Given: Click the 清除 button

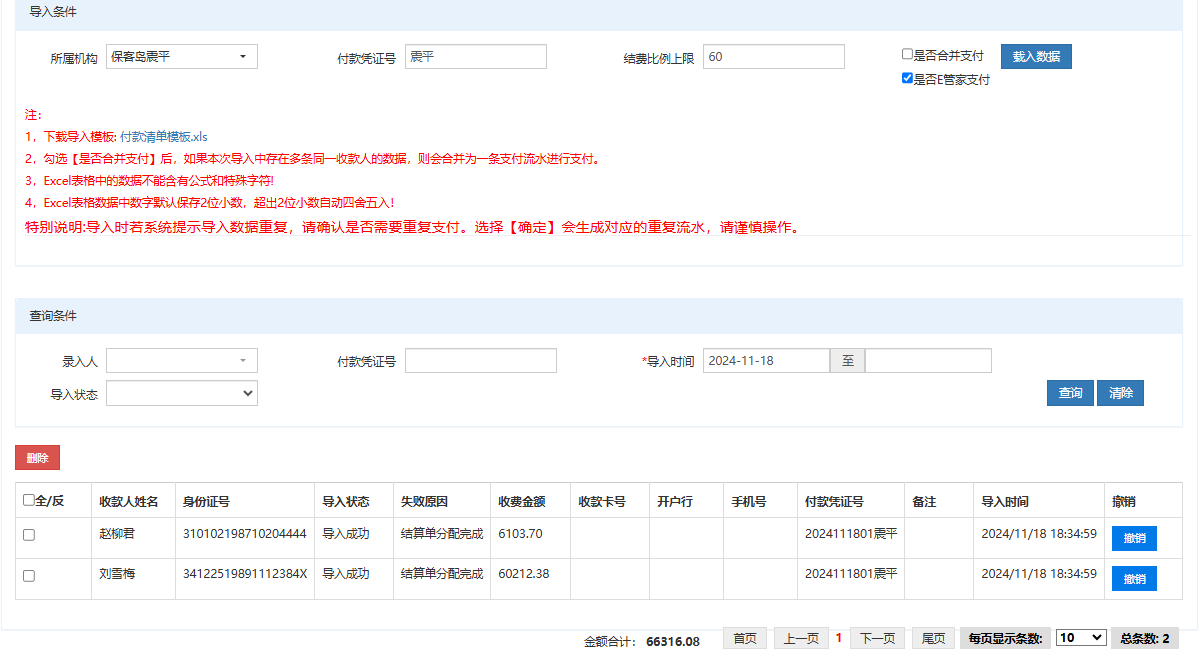Looking at the screenshot, I should (x=1120, y=393).
